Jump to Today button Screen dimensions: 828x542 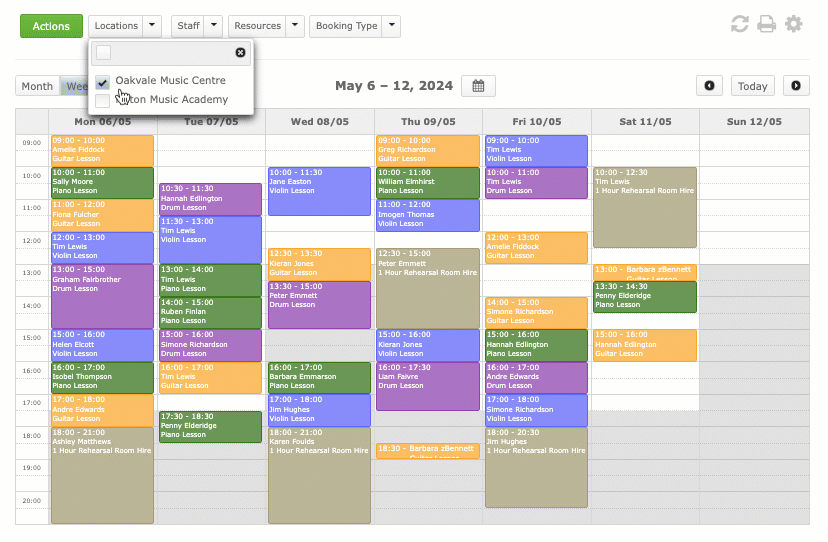tap(752, 86)
